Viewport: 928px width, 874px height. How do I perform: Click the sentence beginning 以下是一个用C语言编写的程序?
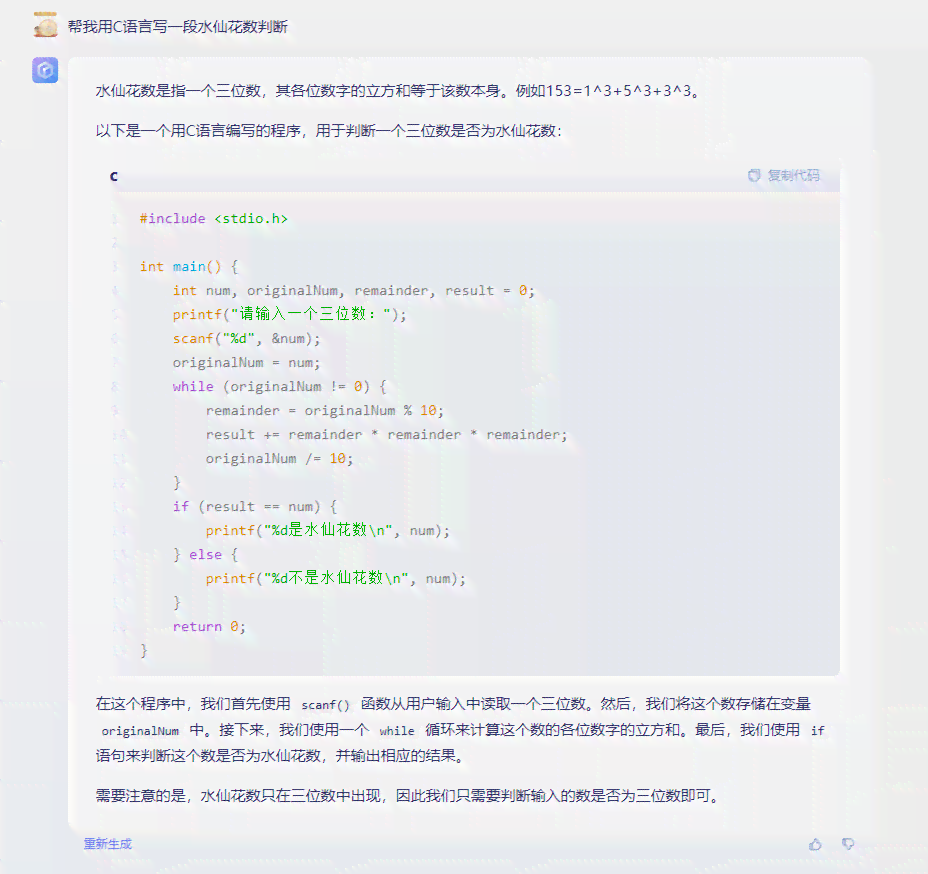(328, 131)
